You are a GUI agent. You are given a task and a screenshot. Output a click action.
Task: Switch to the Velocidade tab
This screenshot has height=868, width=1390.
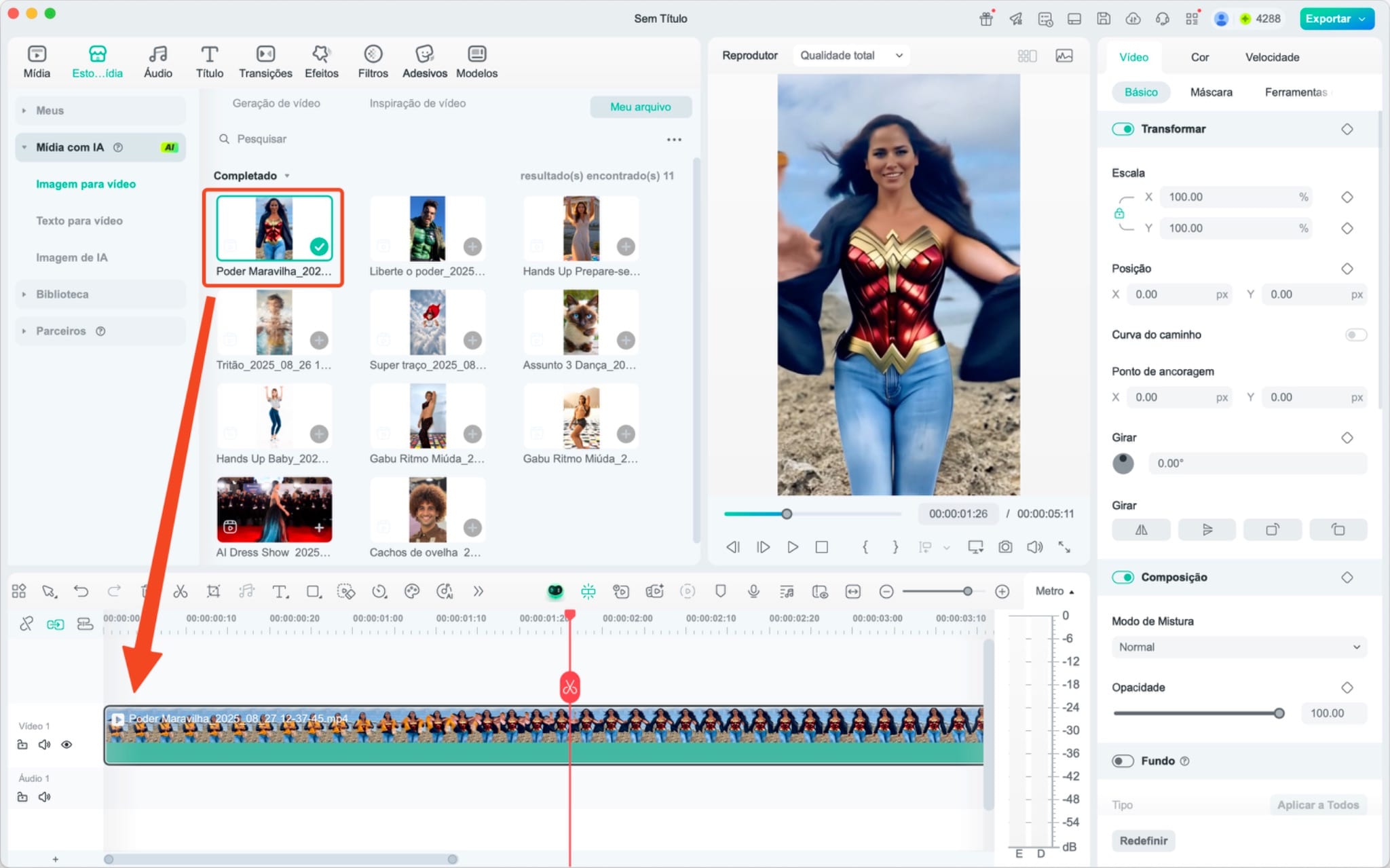tap(1272, 57)
